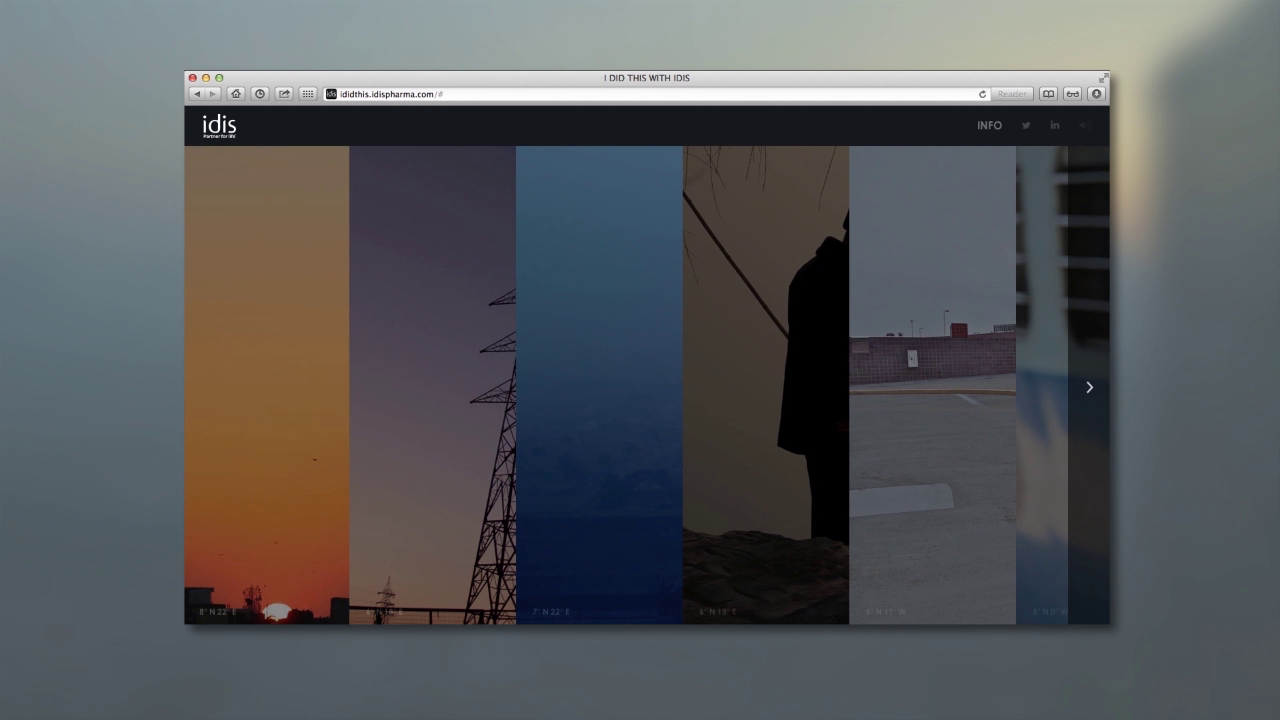Open the History clock button
Screen dimensions: 1280x720
[260, 94]
